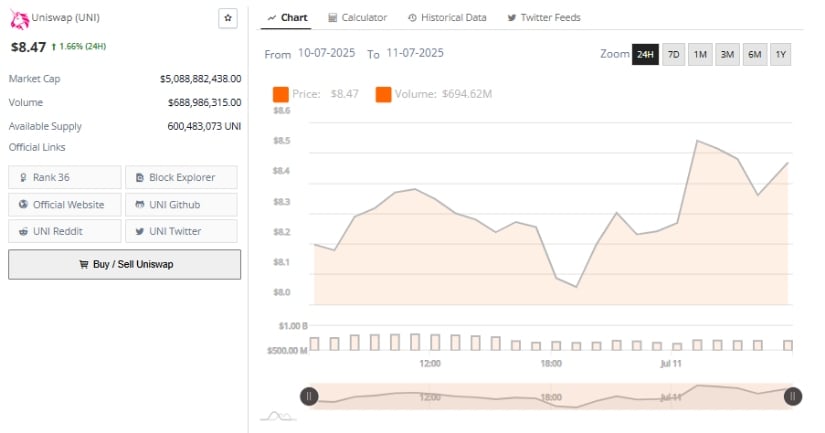Viewport: 825px width, 433px height.
Task: Click the Volume value $688,986,315.00
Action: coord(205,103)
